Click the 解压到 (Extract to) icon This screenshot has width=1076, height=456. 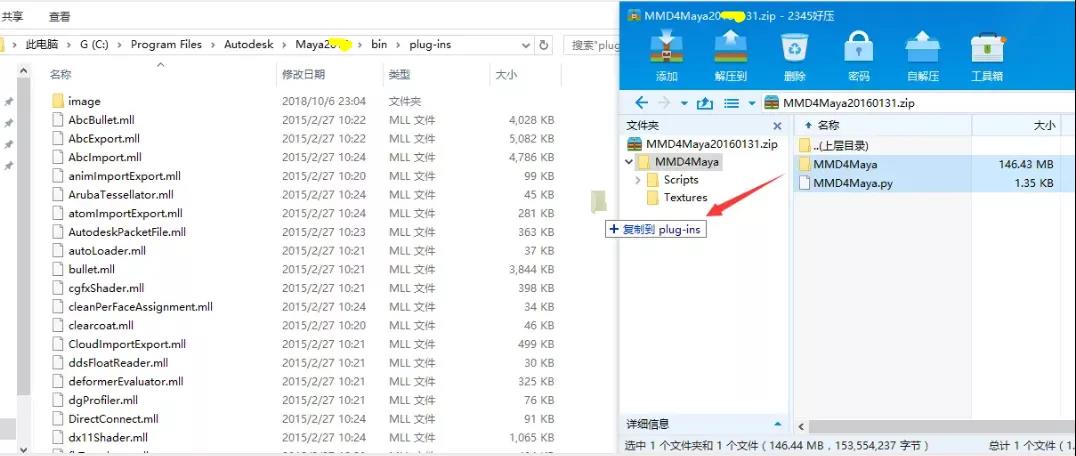[730, 56]
